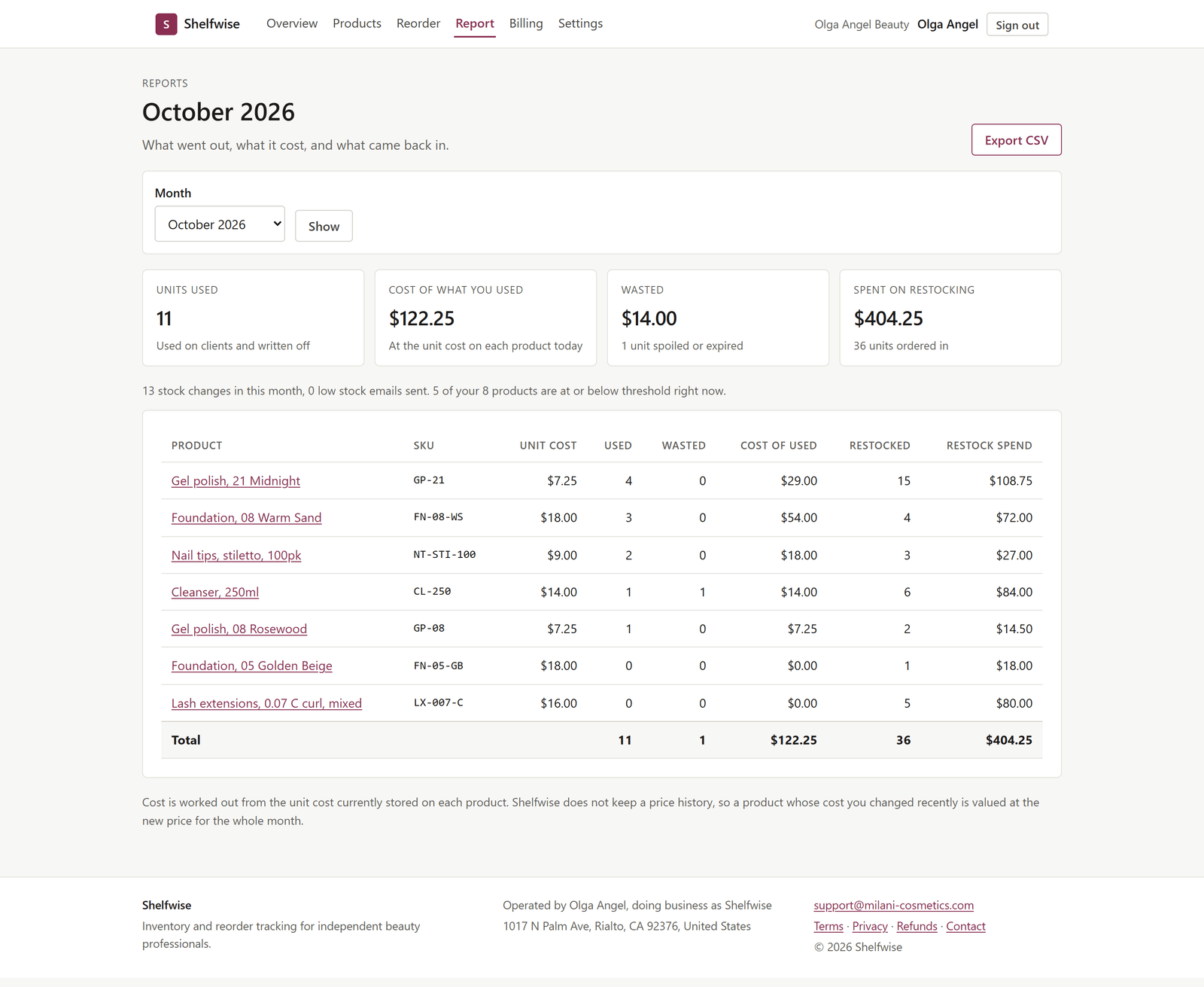Open the Cleanser, 250ml product
The height and width of the screenshot is (987, 1204).
(x=215, y=592)
